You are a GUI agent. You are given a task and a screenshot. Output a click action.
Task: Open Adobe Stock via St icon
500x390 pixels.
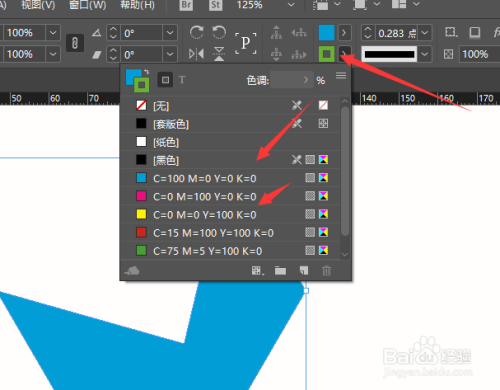pyautogui.click(x=216, y=5)
